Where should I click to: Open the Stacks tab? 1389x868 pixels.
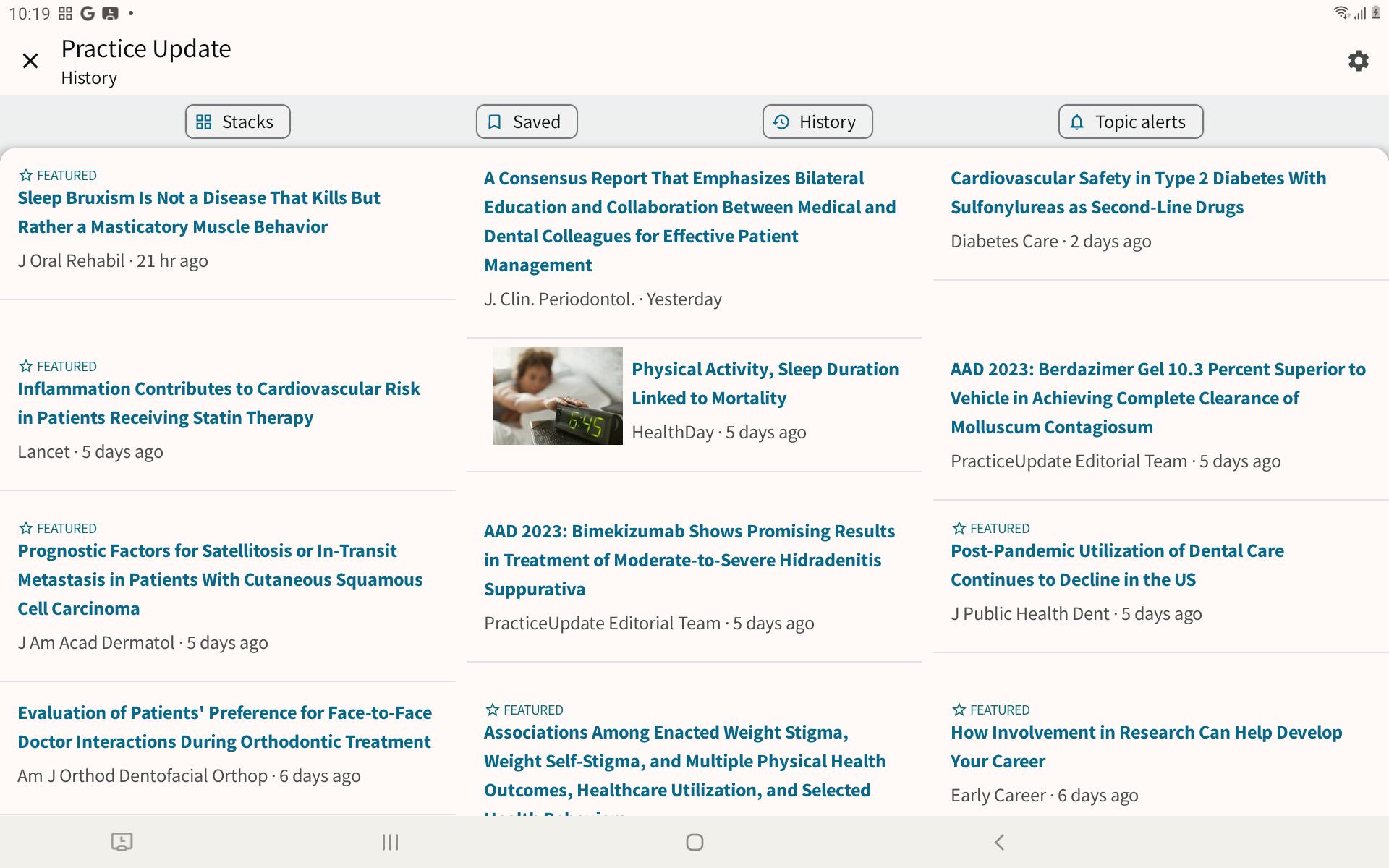click(x=237, y=122)
